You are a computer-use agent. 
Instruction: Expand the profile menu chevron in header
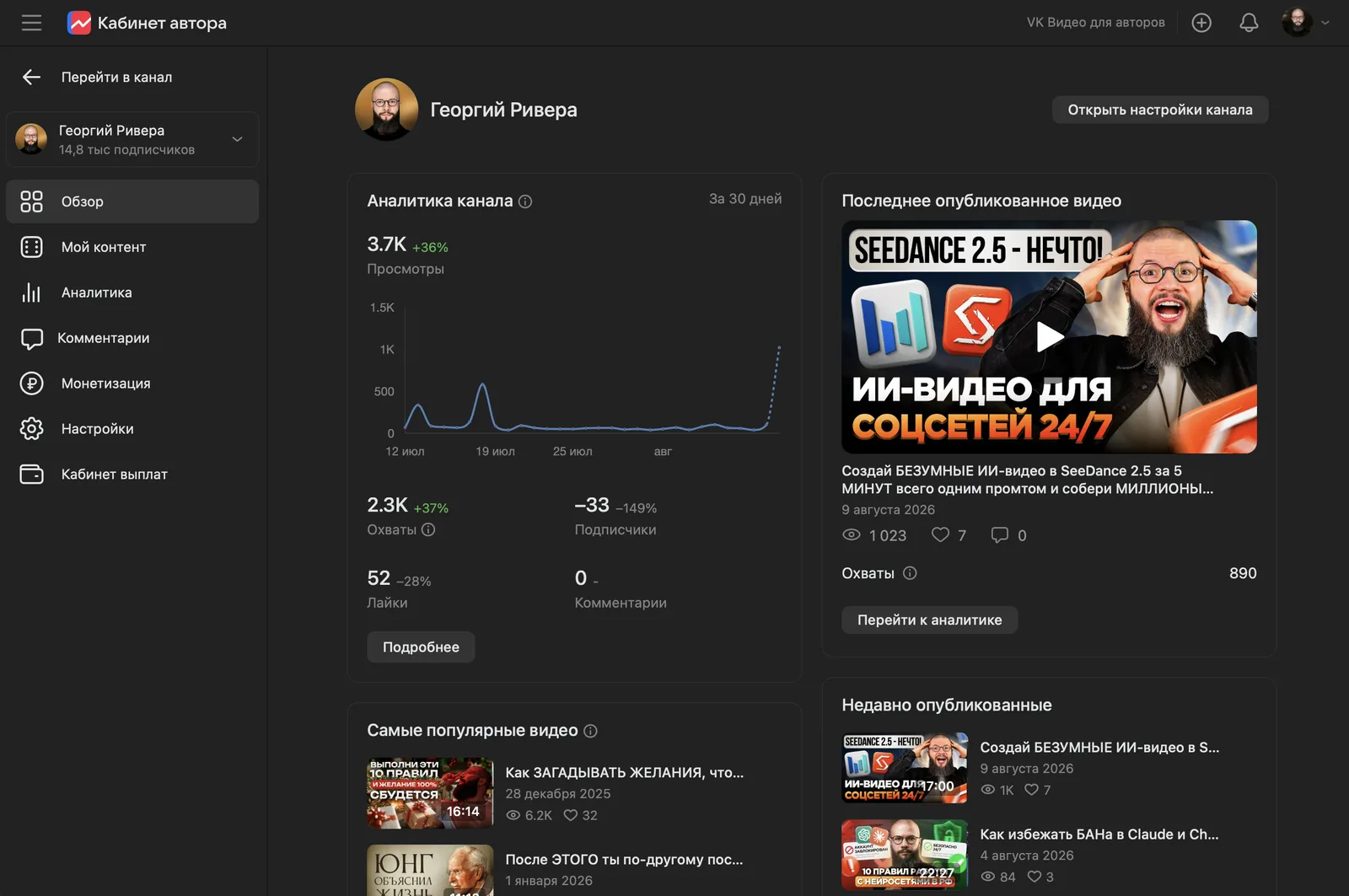click(1325, 23)
